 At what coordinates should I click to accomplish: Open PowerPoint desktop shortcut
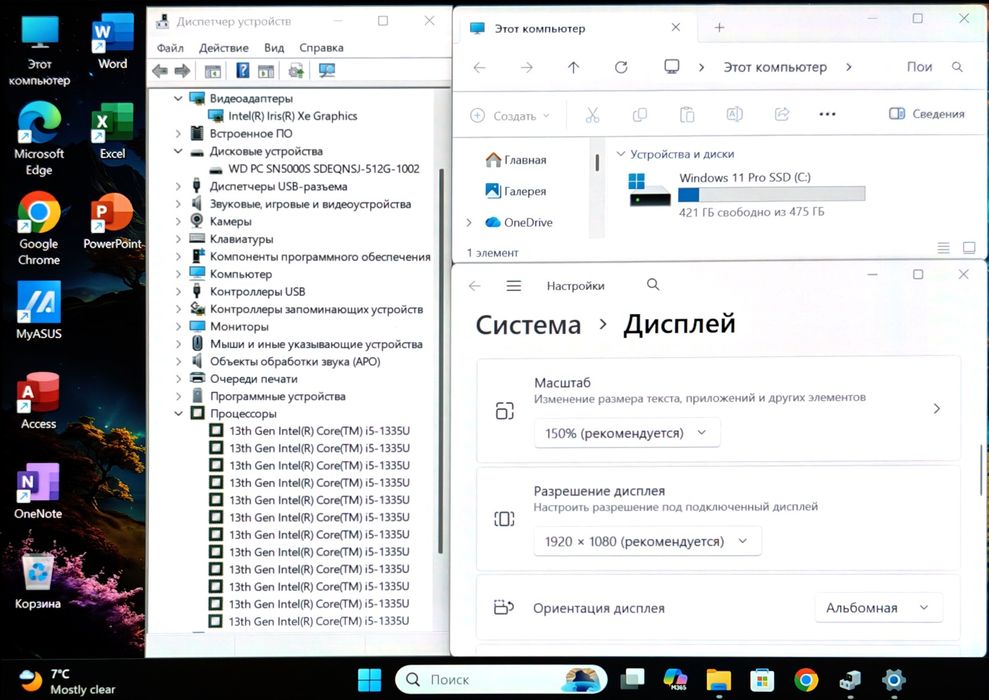[x=112, y=221]
